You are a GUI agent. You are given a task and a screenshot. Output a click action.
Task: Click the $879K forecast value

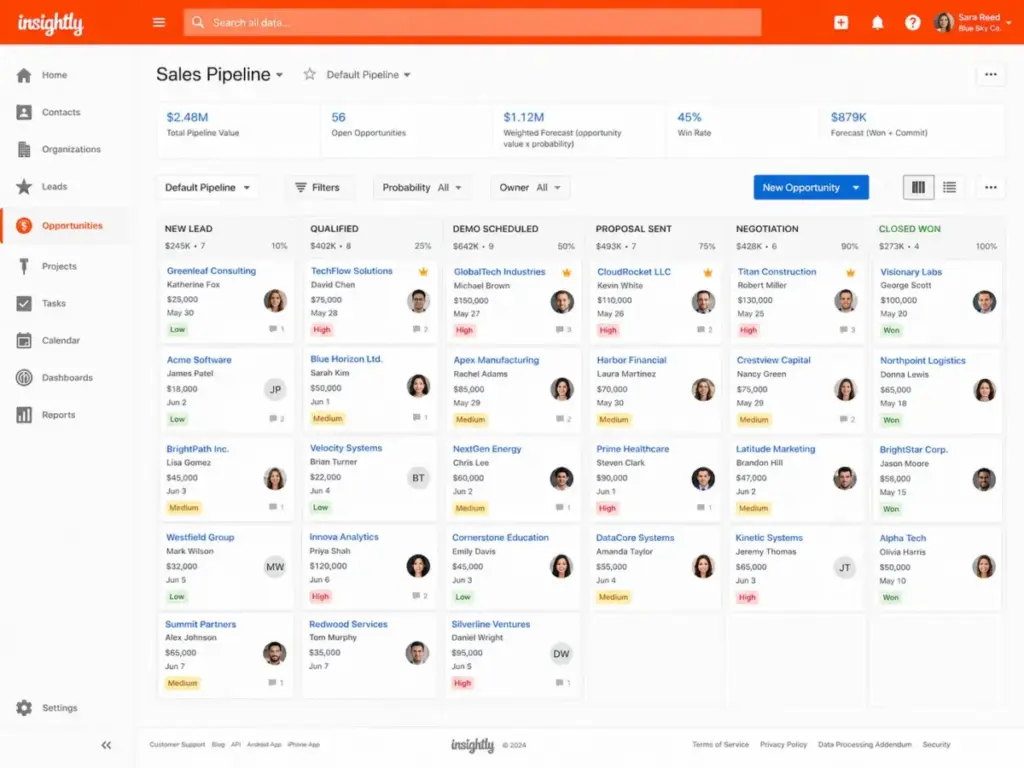(x=848, y=117)
